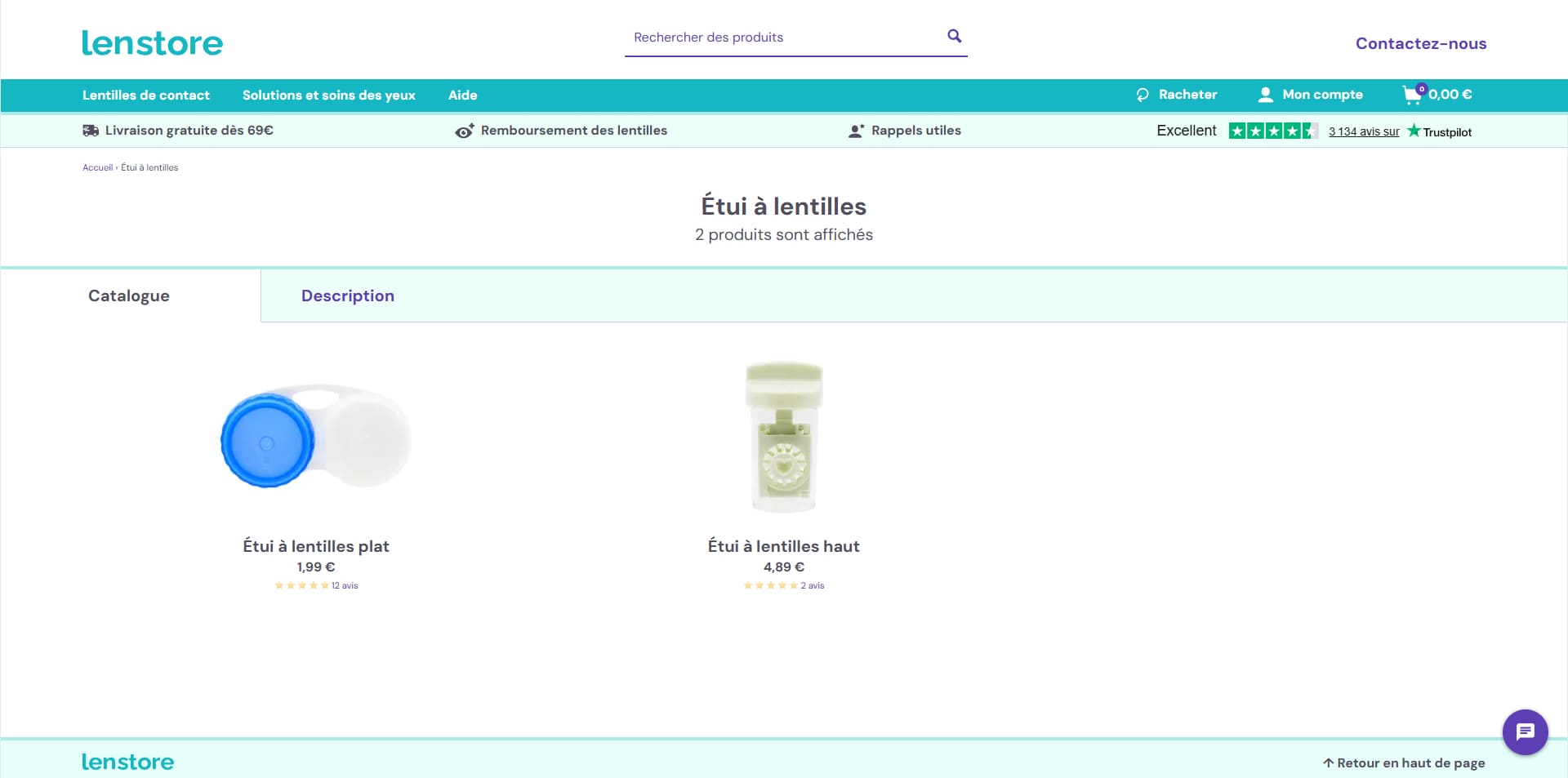Open the Aide menu

pyautogui.click(x=462, y=95)
